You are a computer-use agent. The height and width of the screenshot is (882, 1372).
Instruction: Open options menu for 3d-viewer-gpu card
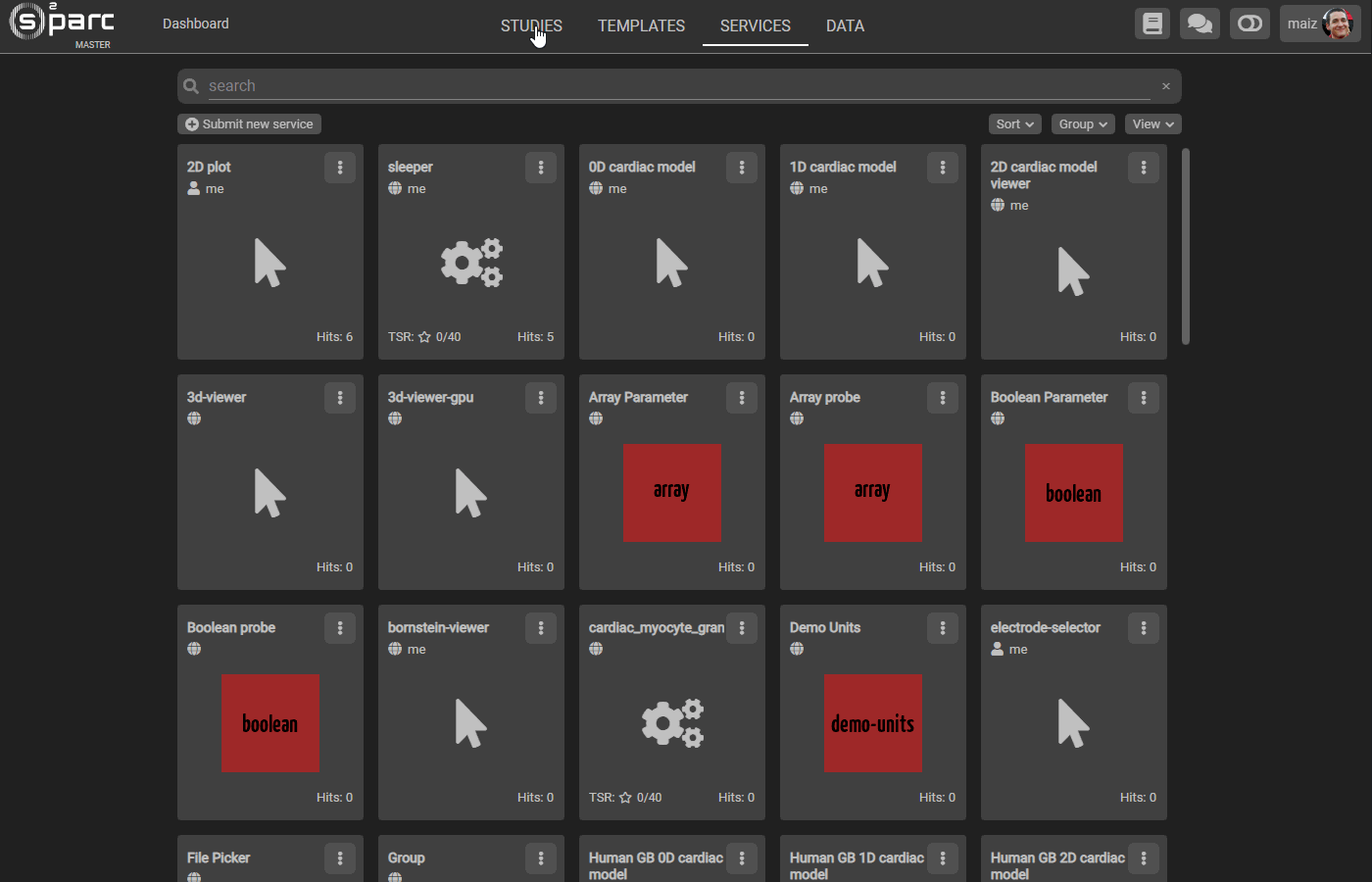tap(541, 398)
